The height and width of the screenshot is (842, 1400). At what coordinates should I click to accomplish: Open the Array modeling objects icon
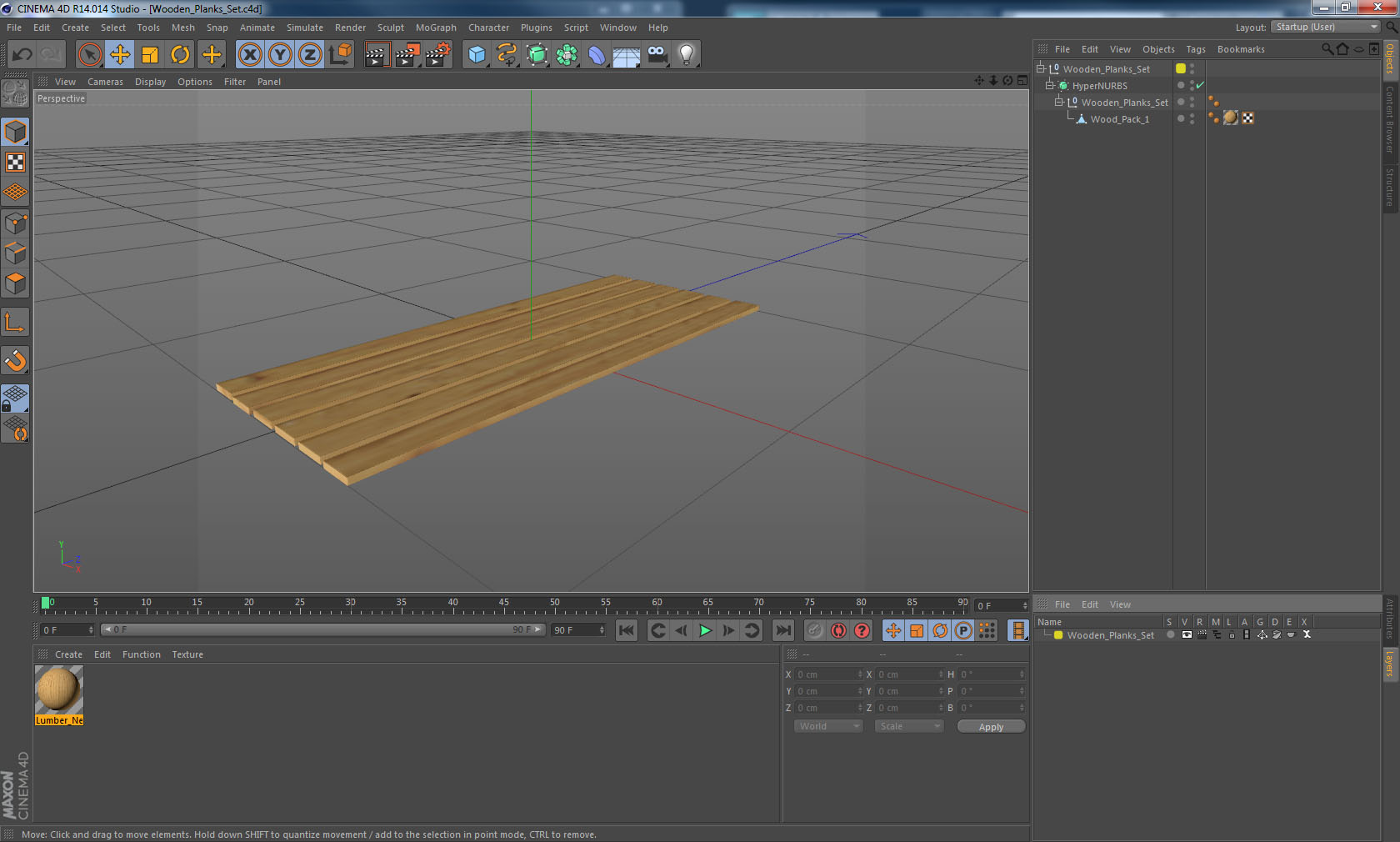pos(567,55)
